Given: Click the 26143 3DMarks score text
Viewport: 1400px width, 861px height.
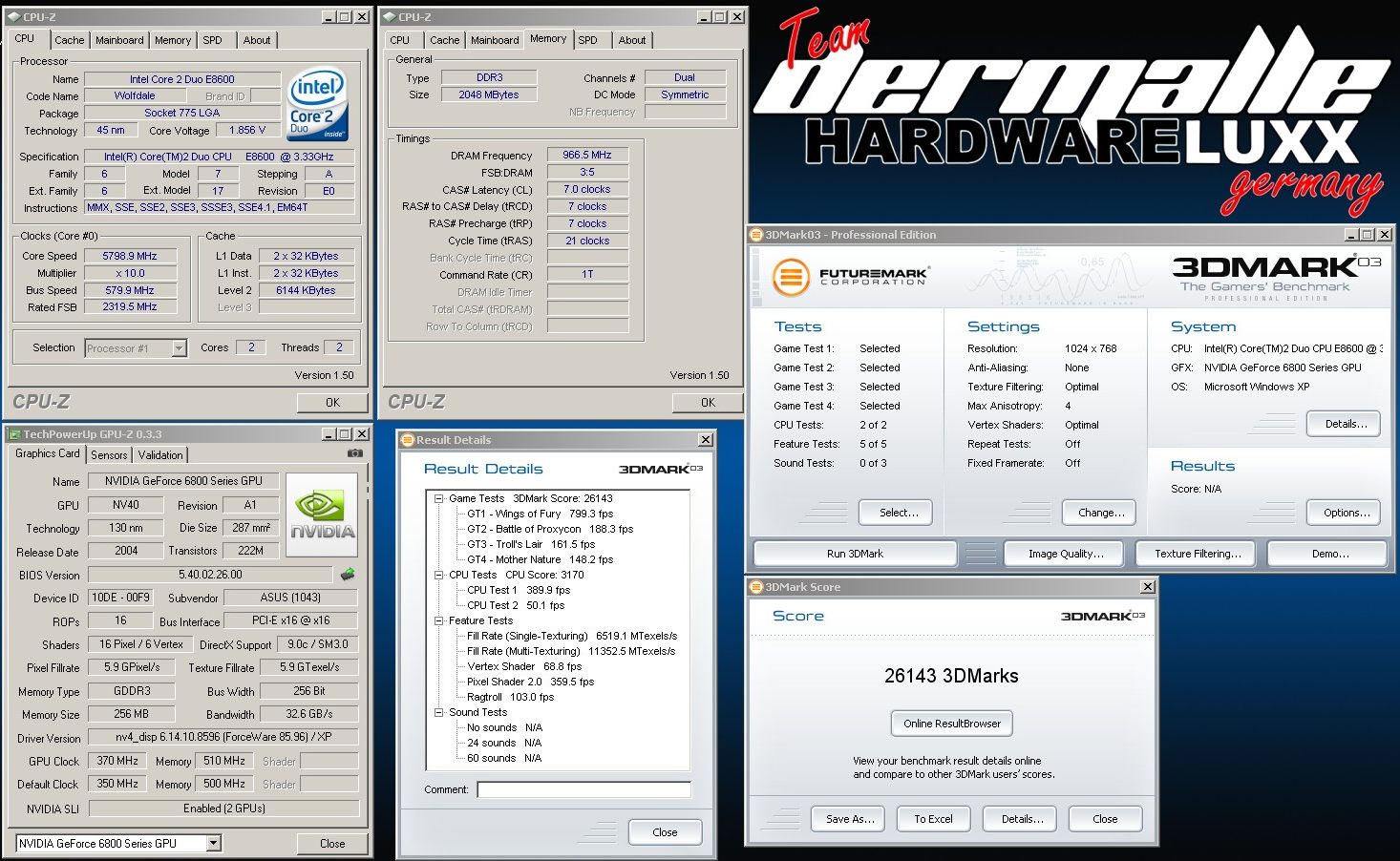Looking at the screenshot, I should [951, 676].
